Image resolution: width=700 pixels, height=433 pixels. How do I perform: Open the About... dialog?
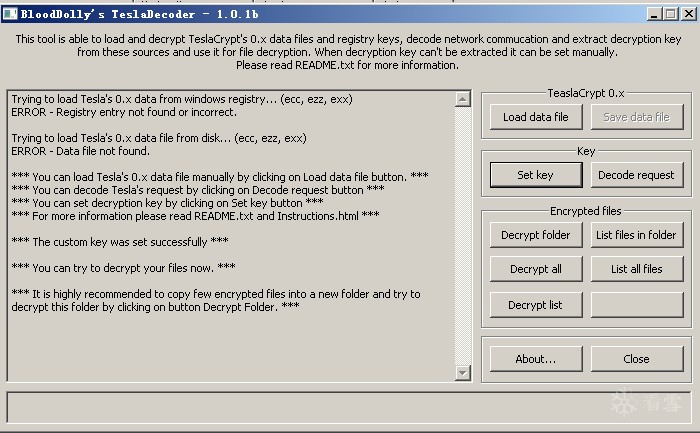pos(536,359)
